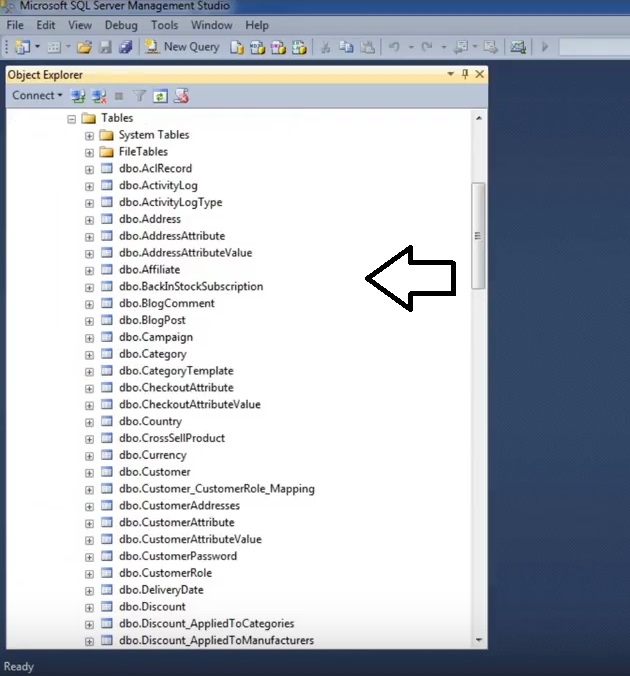Click the Disconnect icon in Object Explorer

coord(99,96)
